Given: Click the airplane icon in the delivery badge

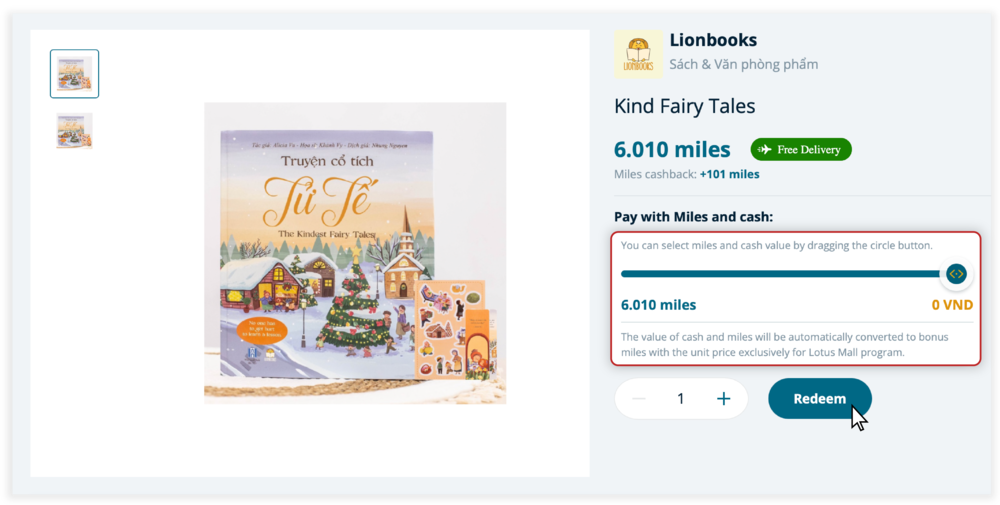Looking at the screenshot, I should click(765, 150).
